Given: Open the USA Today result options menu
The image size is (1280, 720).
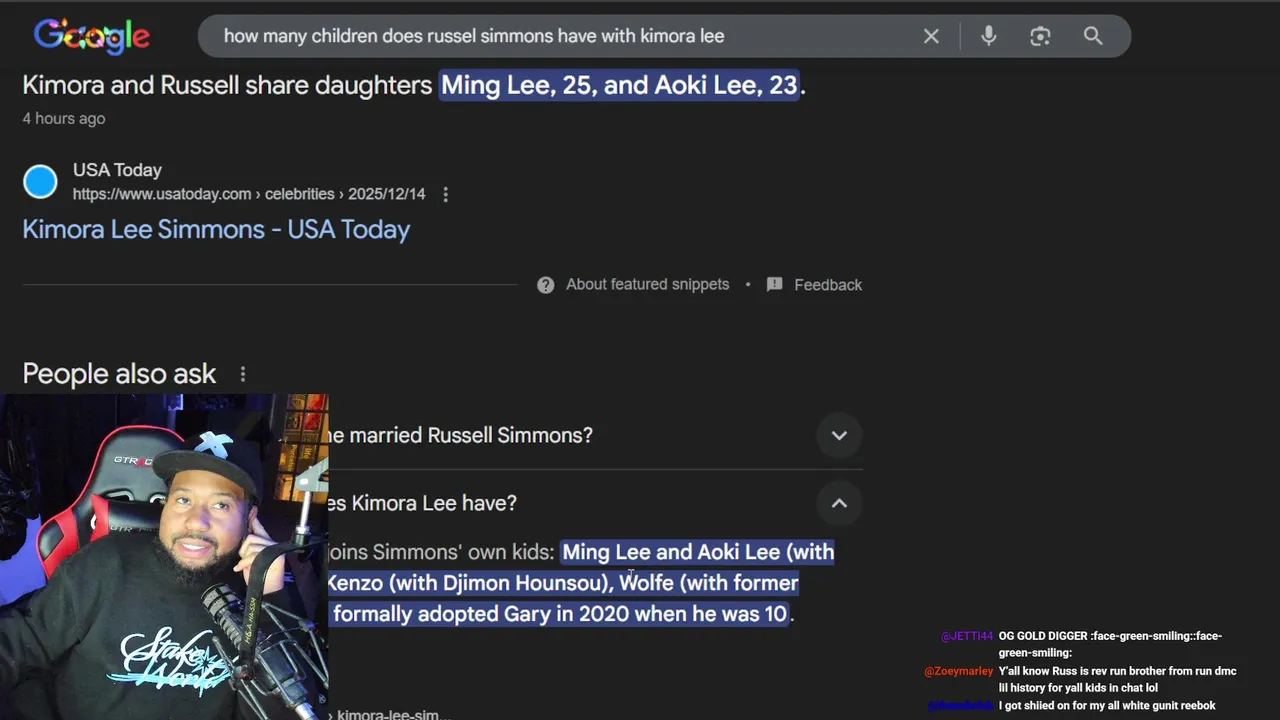Looking at the screenshot, I should [x=446, y=194].
